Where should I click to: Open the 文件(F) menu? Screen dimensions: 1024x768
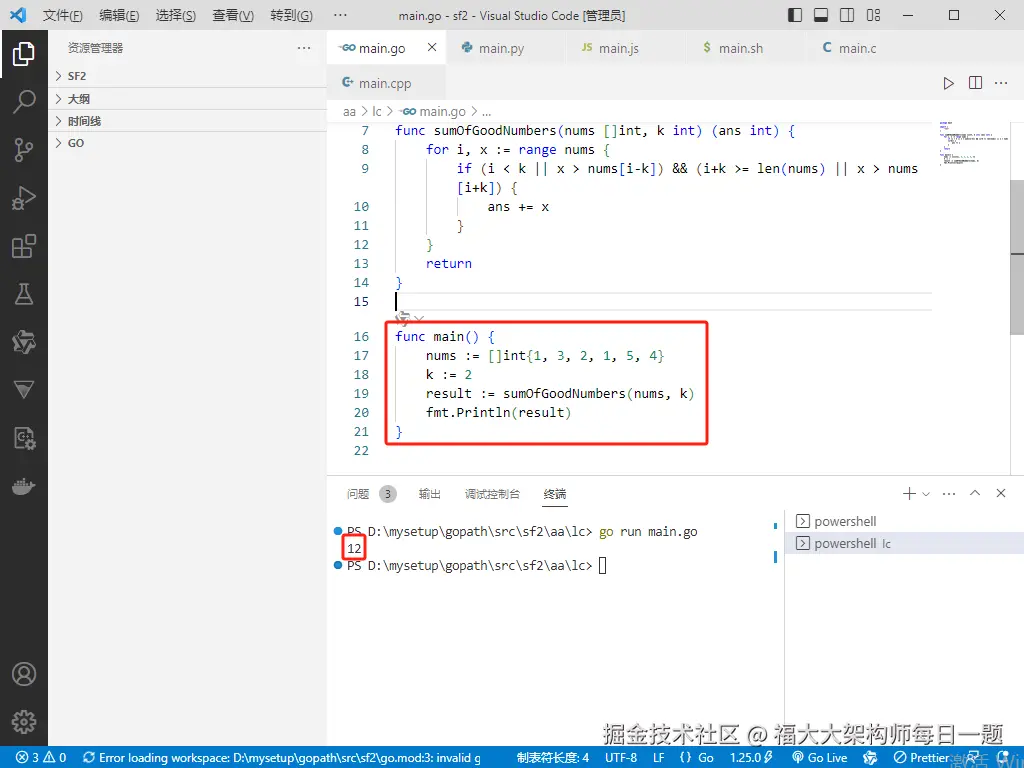(63, 15)
